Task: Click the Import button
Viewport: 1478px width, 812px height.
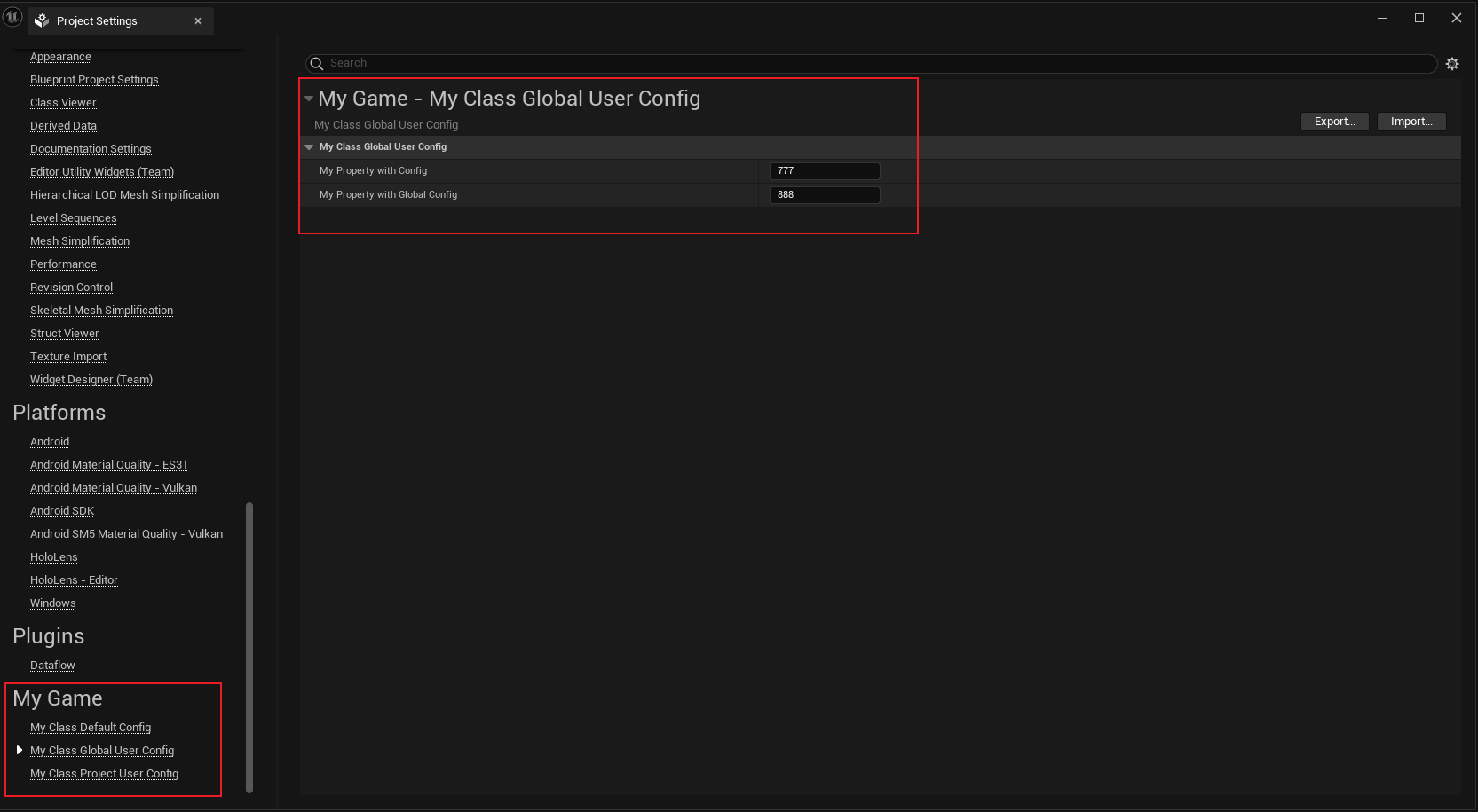Action: point(1411,122)
